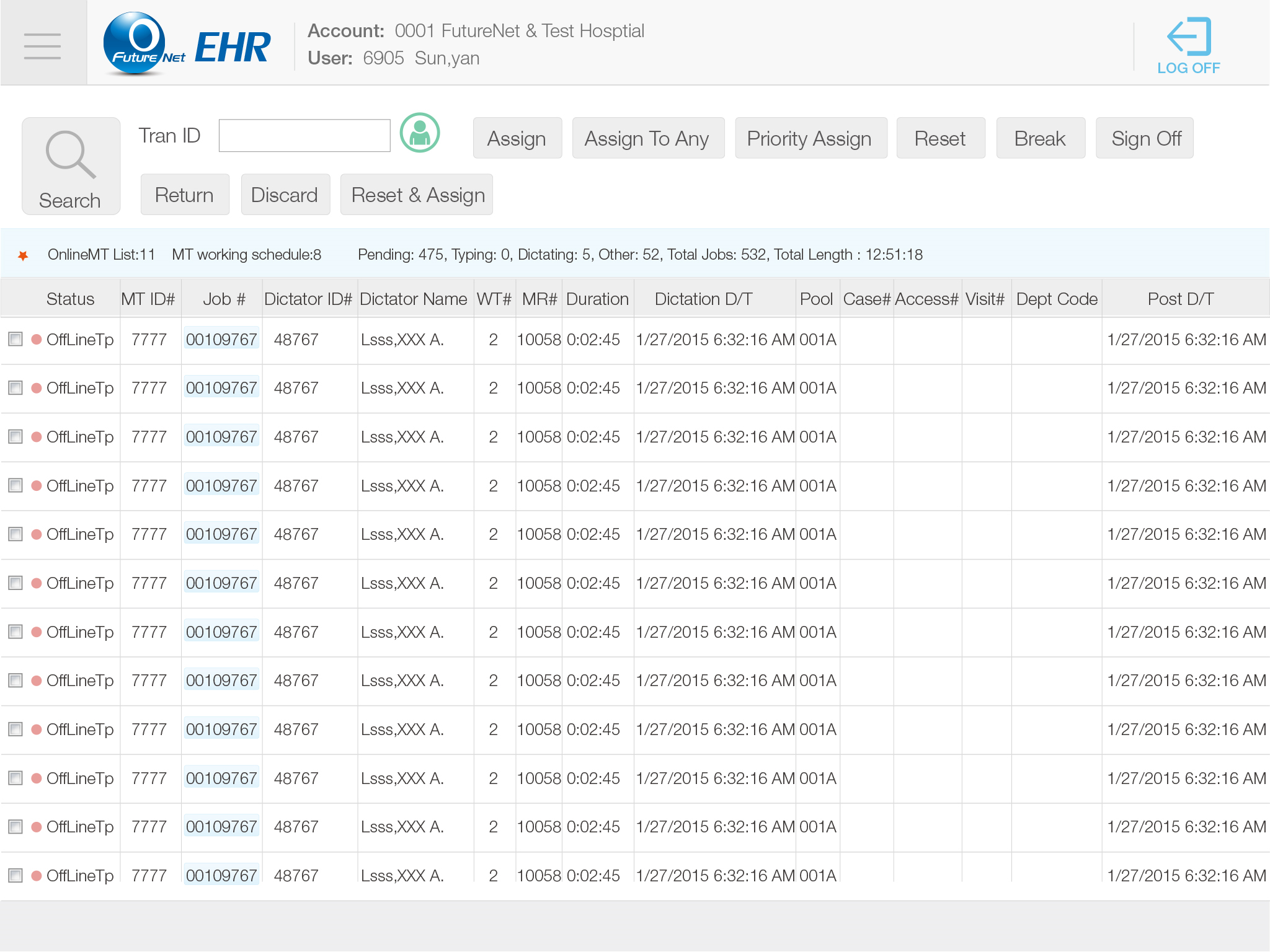Tick the second row's checkbox
This screenshot has width=1270, height=952.
[x=16, y=388]
